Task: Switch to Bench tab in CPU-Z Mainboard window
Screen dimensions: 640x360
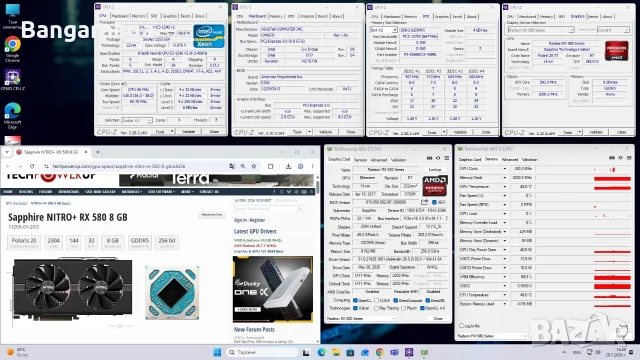Action: click(323, 16)
